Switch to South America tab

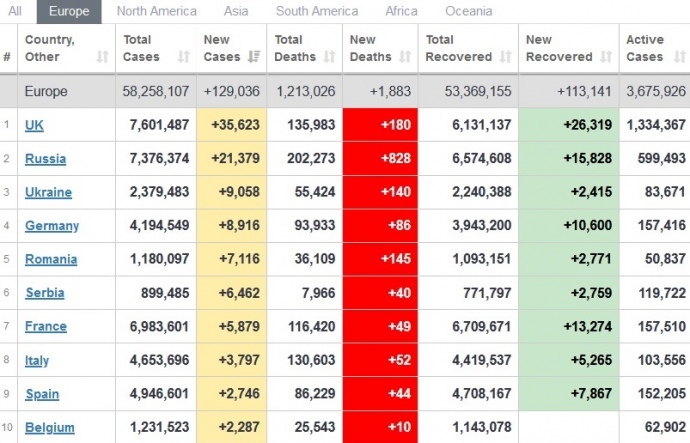coord(317,12)
